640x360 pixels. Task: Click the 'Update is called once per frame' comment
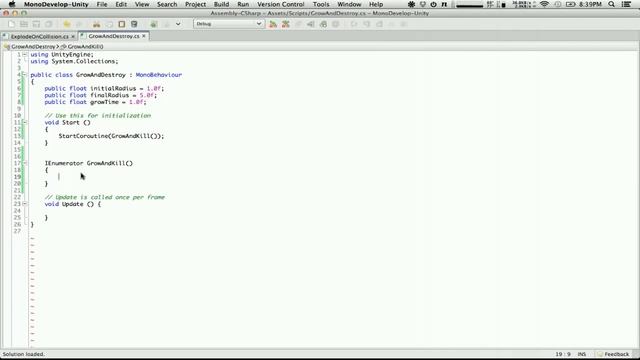[x=104, y=197]
